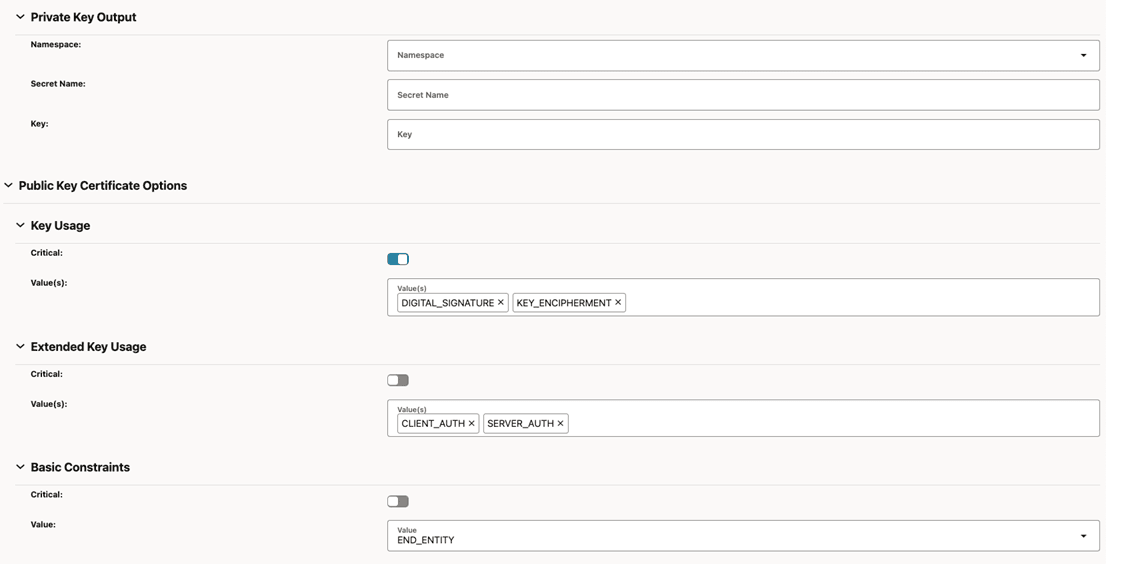1128x569 pixels.
Task: Collapse Public Key Certificate Options section
Action: [9, 185]
